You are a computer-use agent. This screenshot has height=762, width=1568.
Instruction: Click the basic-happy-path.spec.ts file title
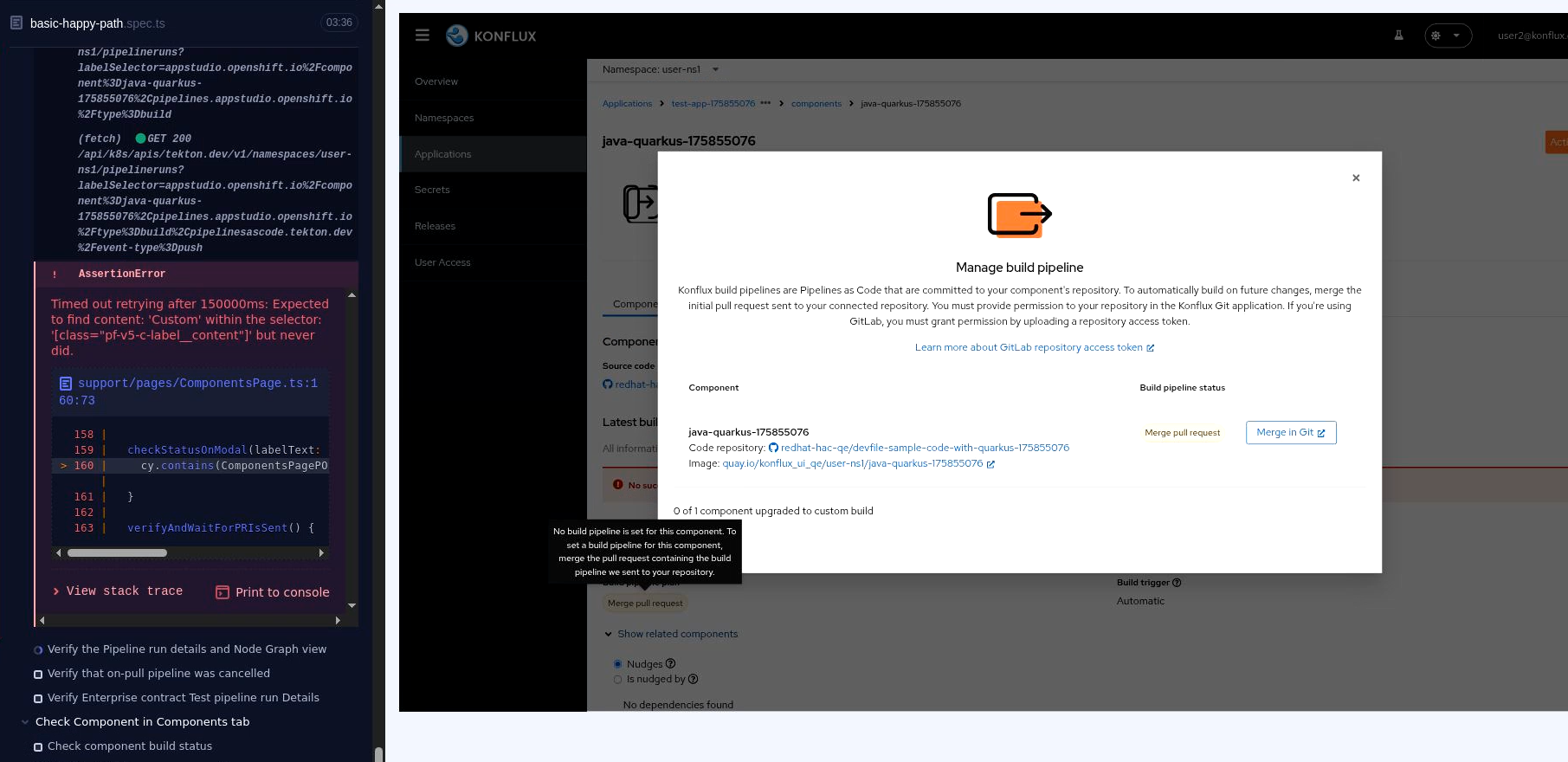coord(97,23)
